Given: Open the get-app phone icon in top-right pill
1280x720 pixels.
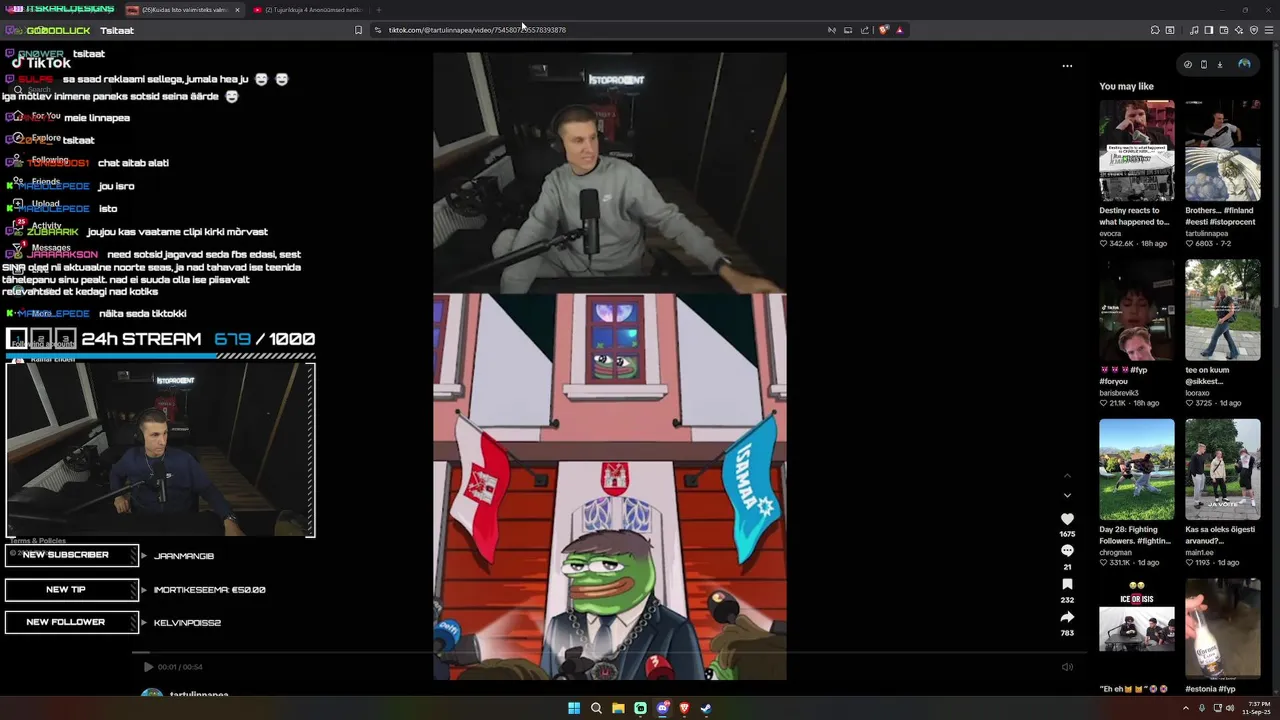Looking at the screenshot, I should 1203,64.
